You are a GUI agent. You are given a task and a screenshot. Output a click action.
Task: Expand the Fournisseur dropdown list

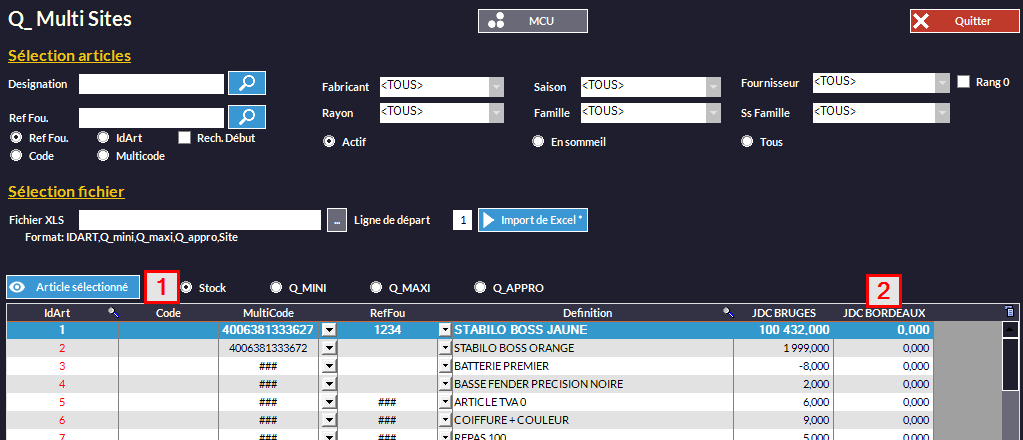coord(941,82)
